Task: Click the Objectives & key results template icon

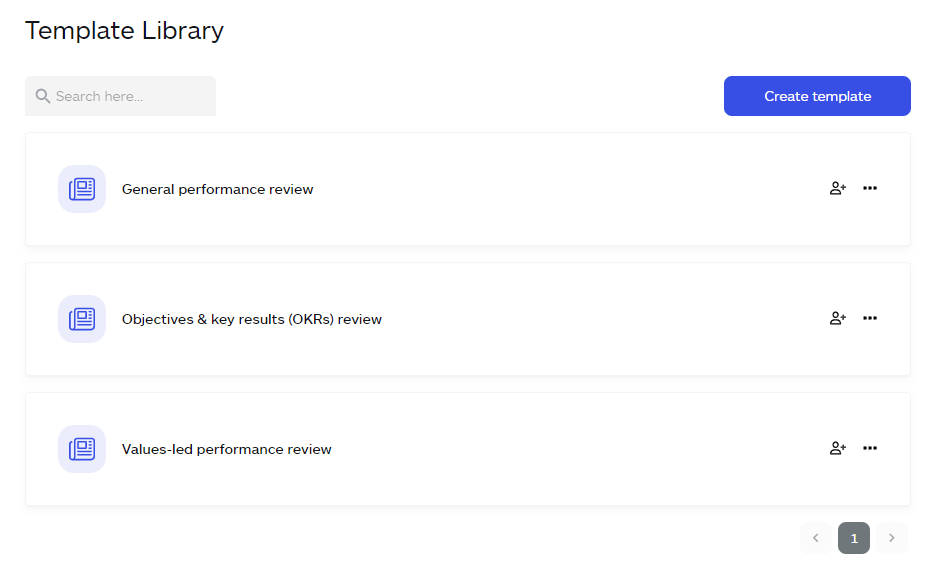Action: click(81, 318)
